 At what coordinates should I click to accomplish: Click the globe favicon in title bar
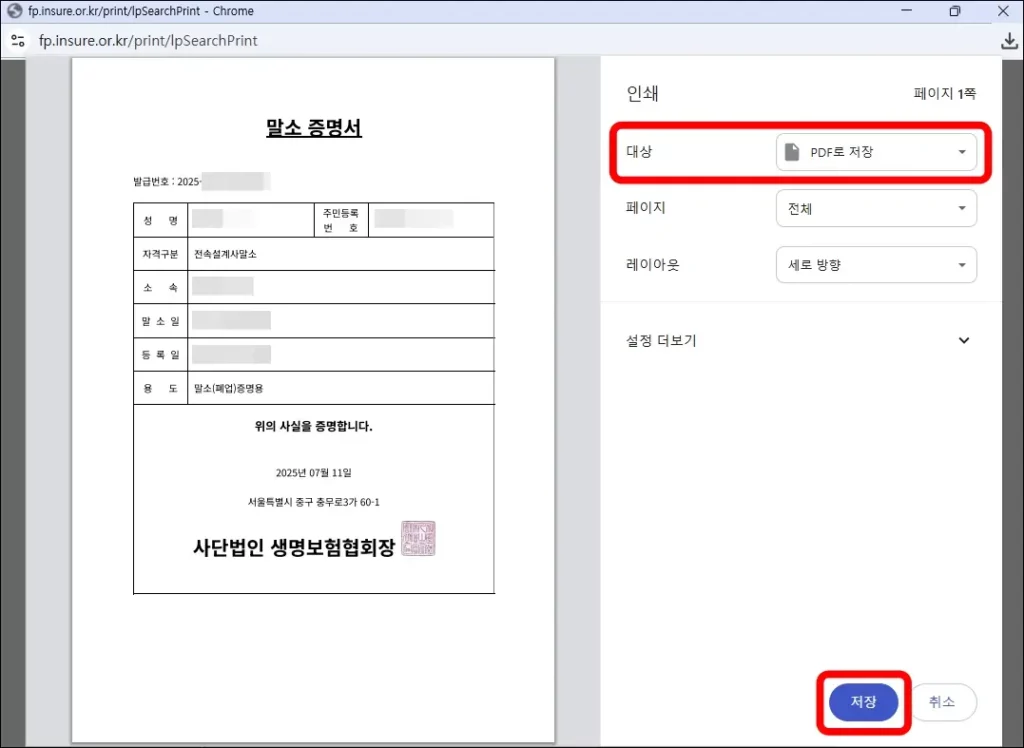point(14,11)
